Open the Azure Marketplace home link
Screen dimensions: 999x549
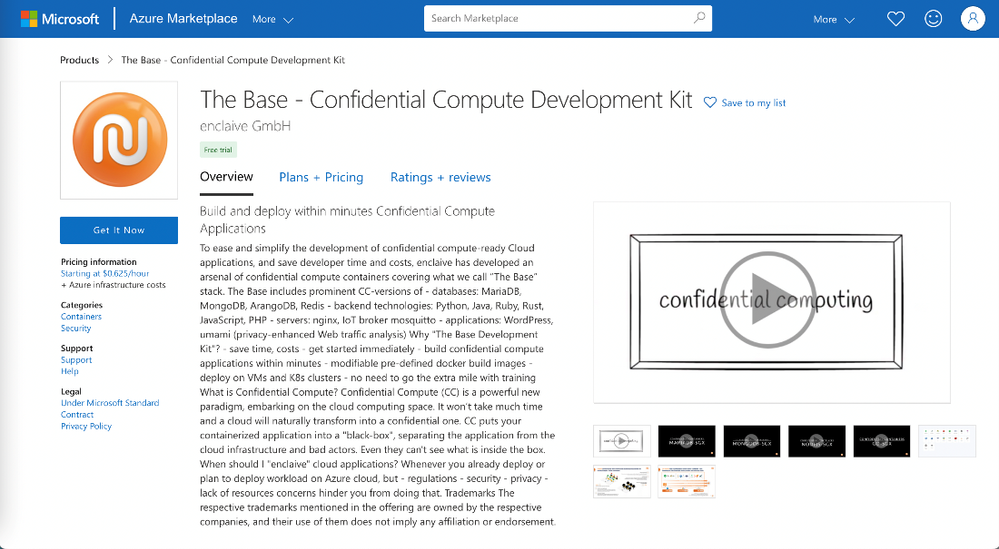click(x=183, y=19)
